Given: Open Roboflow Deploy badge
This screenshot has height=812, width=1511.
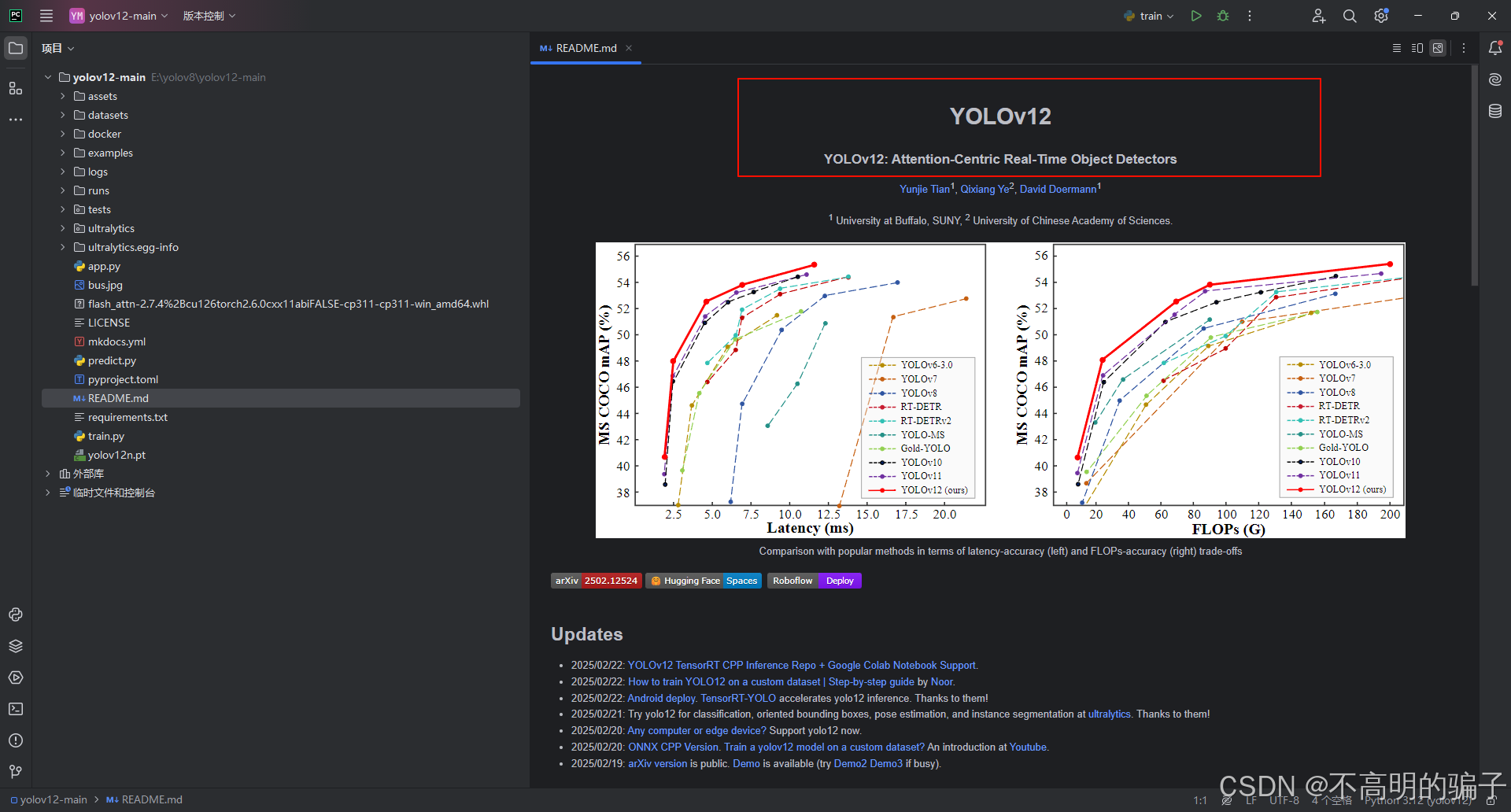Looking at the screenshot, I should (815, 581).
